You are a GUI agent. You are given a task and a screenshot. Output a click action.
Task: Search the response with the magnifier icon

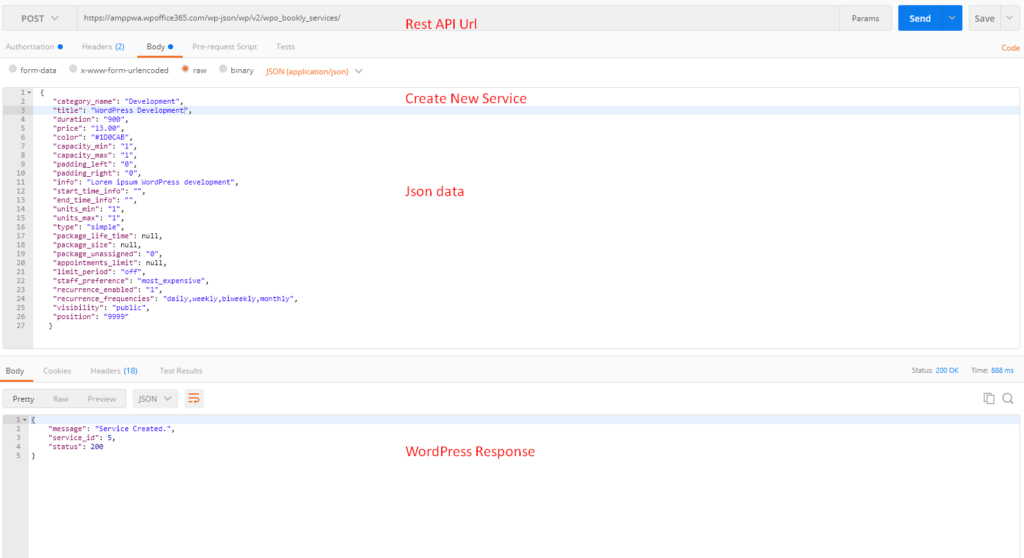1008,399
